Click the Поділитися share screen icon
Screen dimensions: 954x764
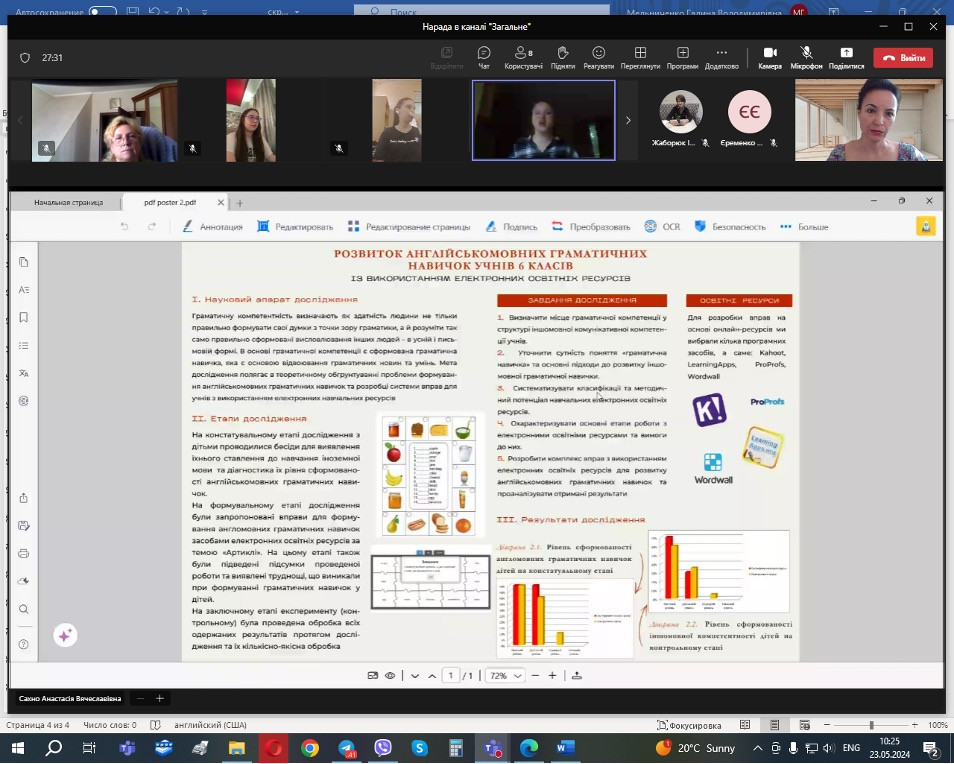pos(846,56)
